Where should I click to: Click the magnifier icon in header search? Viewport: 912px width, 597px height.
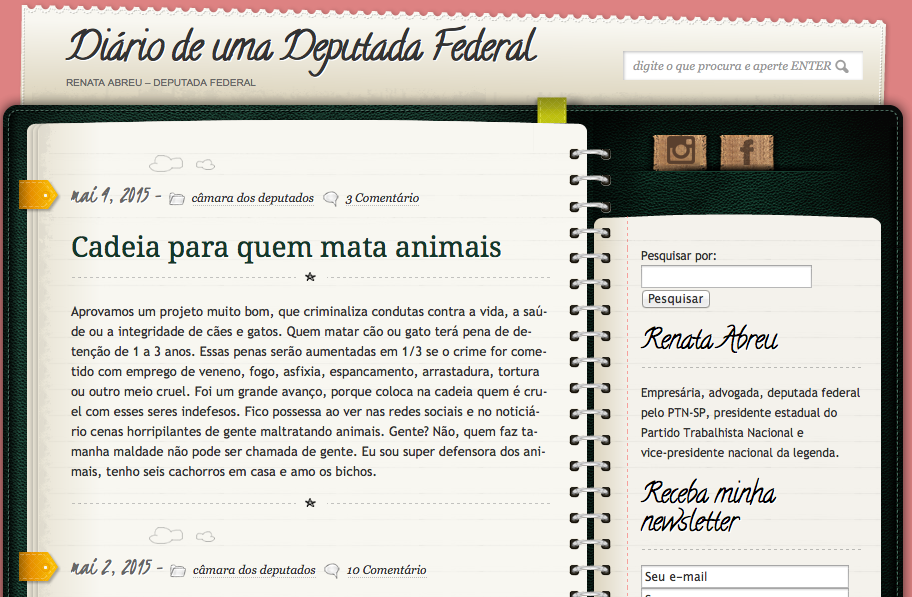[x=842, y=67]
